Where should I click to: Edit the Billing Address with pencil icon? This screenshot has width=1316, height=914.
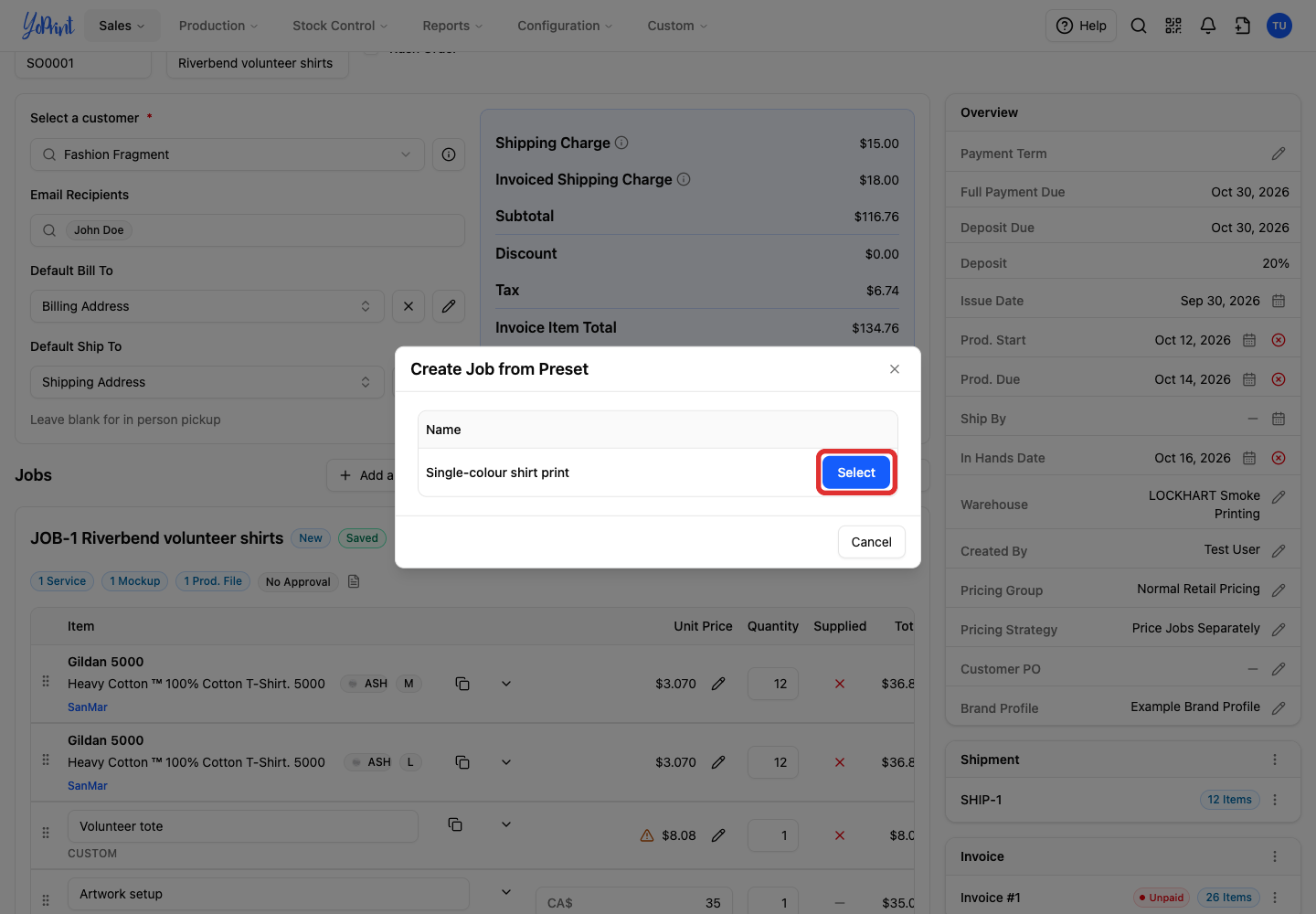tap(449, 306)
